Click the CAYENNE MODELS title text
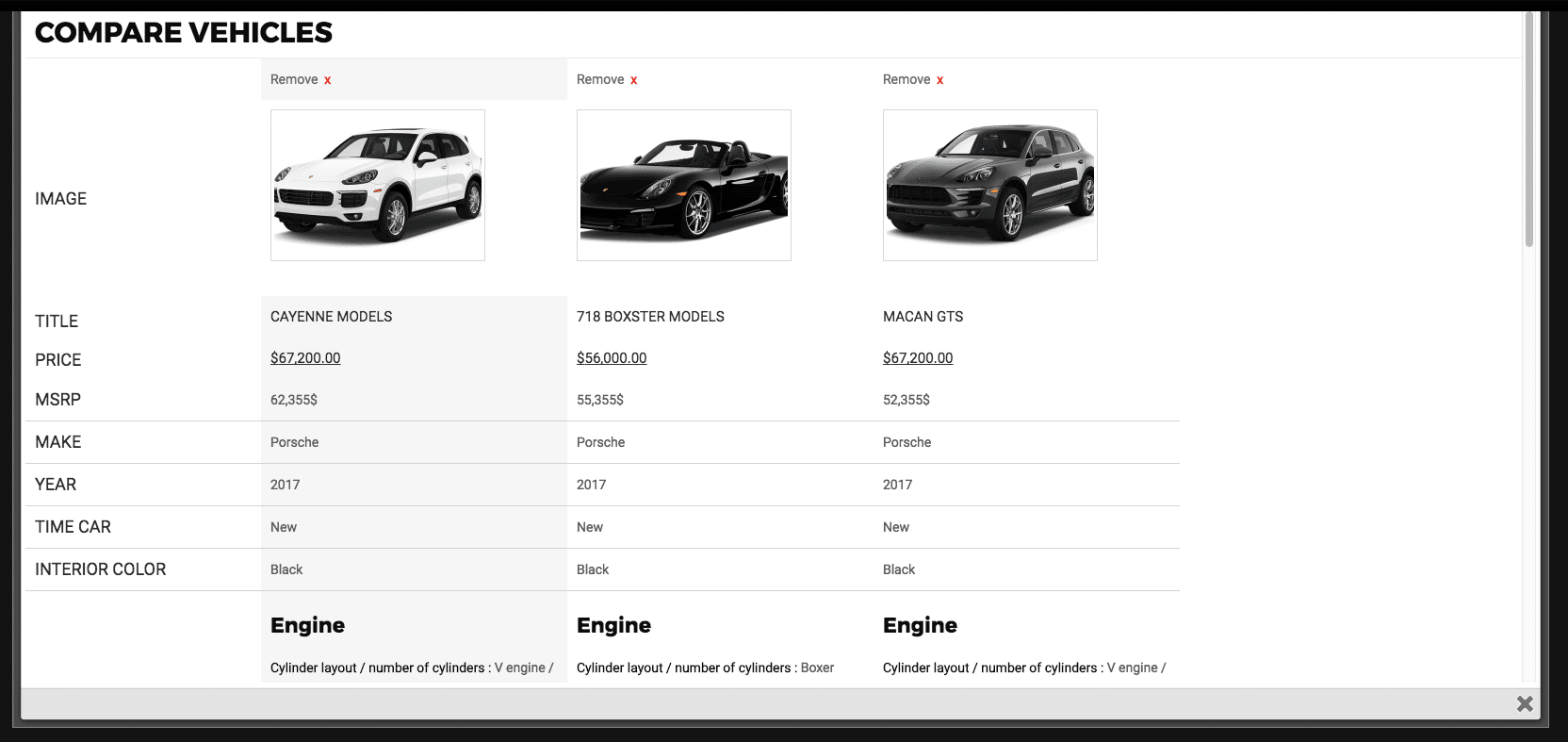This screenshot has height=742, width=1568. coord(332,317)
